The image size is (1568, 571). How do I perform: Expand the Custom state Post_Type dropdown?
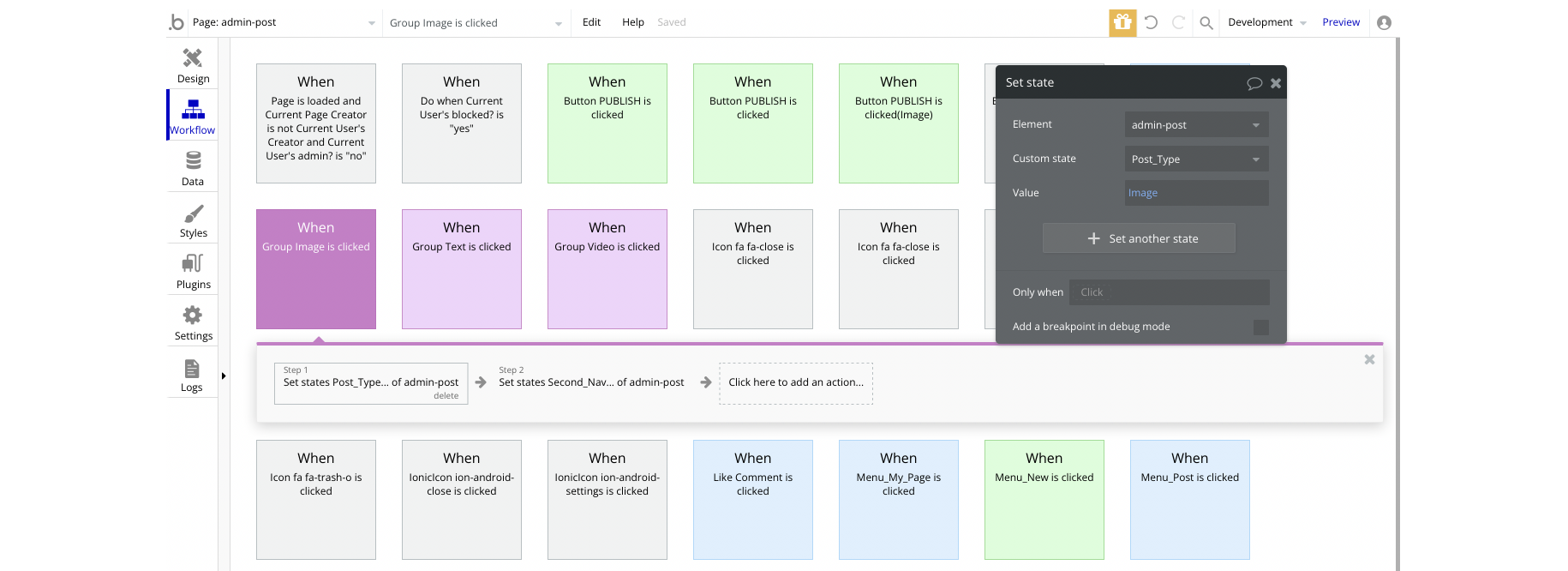pos(1196,159)
